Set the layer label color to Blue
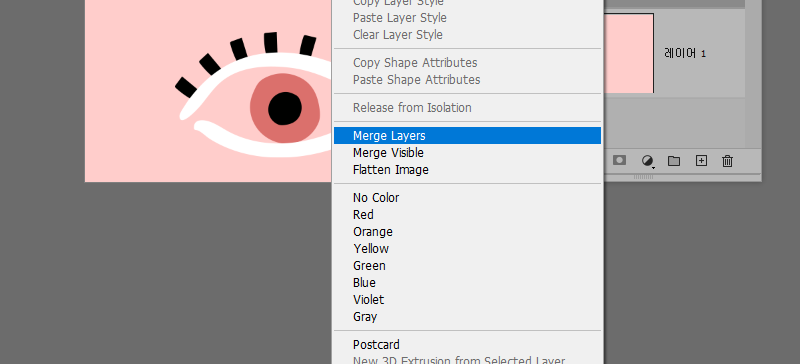 [x=467, y=282]
